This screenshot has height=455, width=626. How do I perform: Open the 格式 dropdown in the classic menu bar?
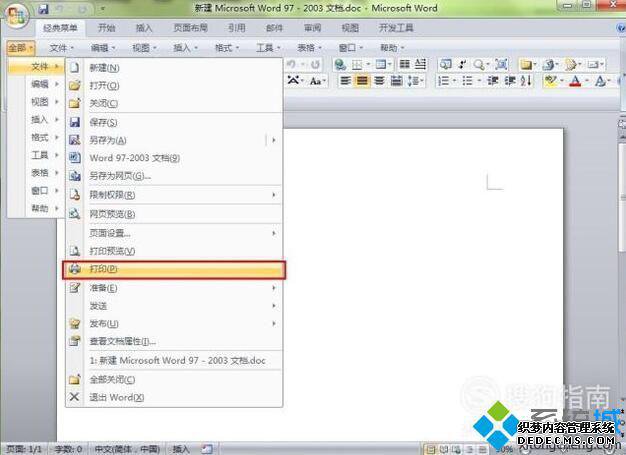(x=226, y=48)
